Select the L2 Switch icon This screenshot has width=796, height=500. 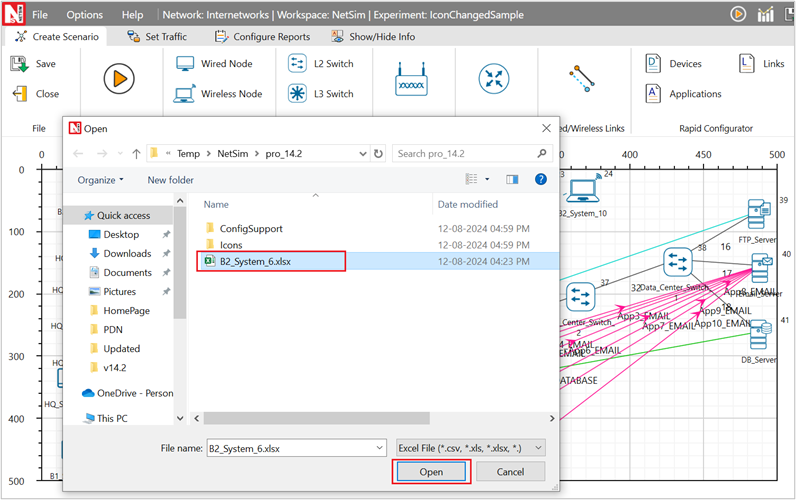coord(297,63)
